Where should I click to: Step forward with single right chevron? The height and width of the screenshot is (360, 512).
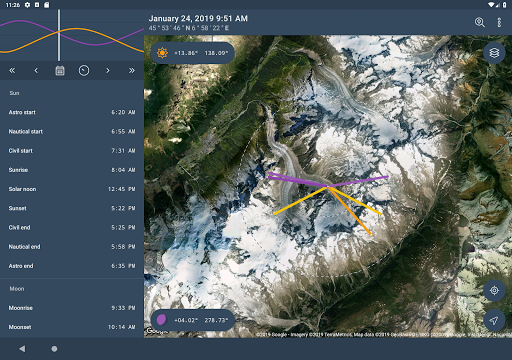108,71
